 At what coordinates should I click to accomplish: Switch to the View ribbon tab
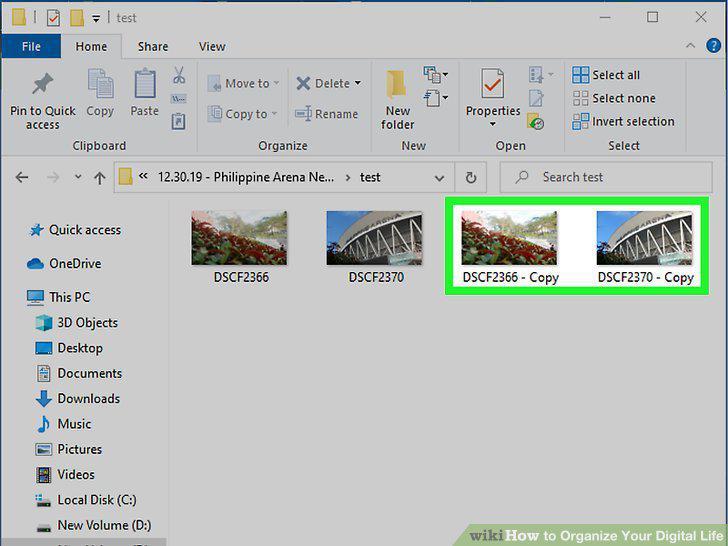(x=212, y=46)
